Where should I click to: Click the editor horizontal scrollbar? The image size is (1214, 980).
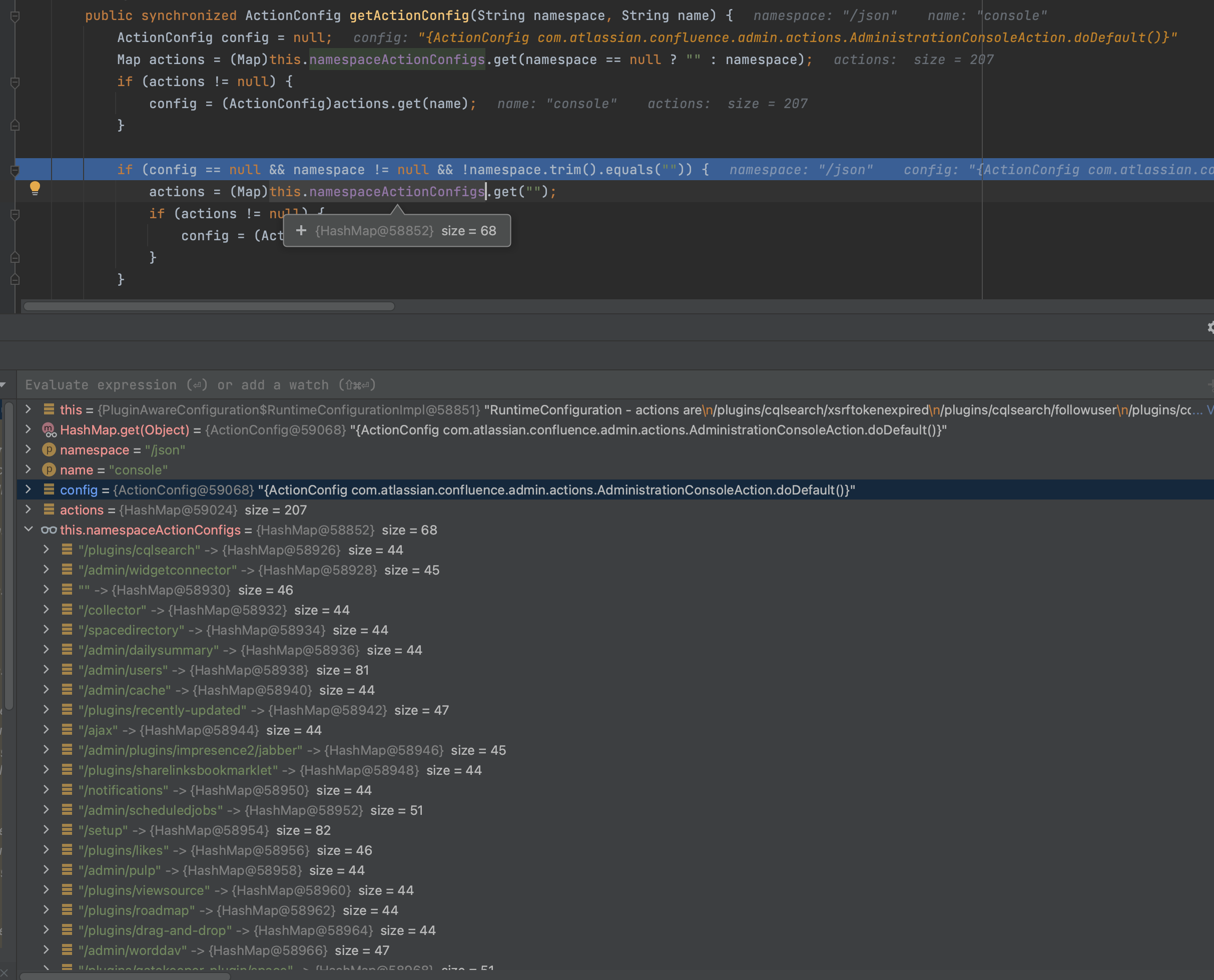[209, 306]
